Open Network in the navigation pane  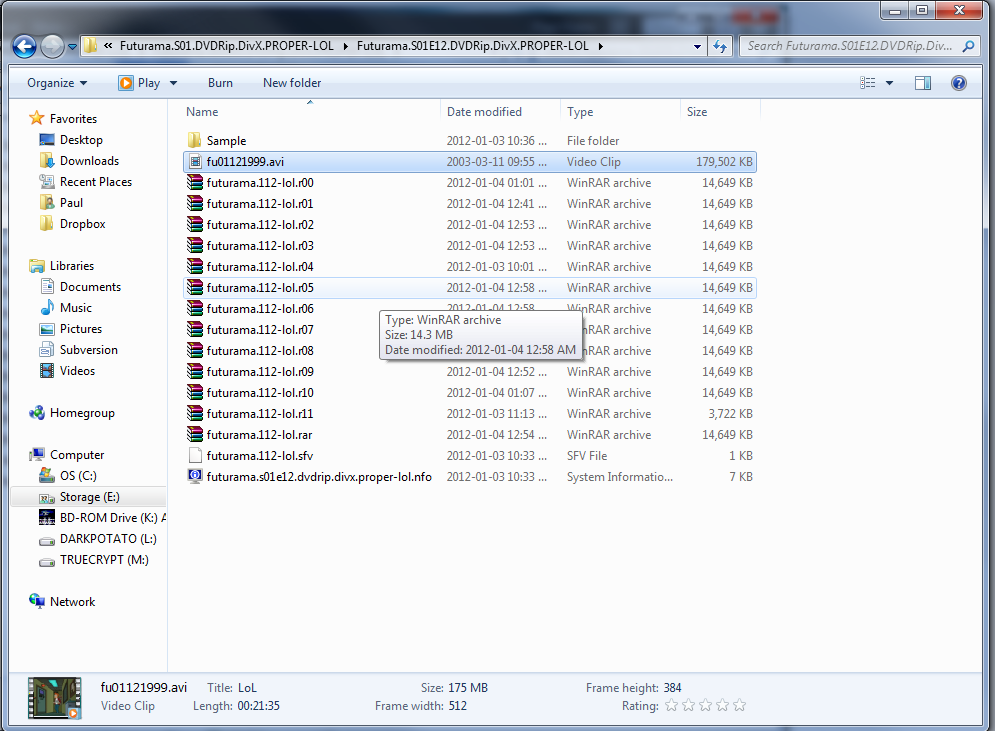pos(72,602)
